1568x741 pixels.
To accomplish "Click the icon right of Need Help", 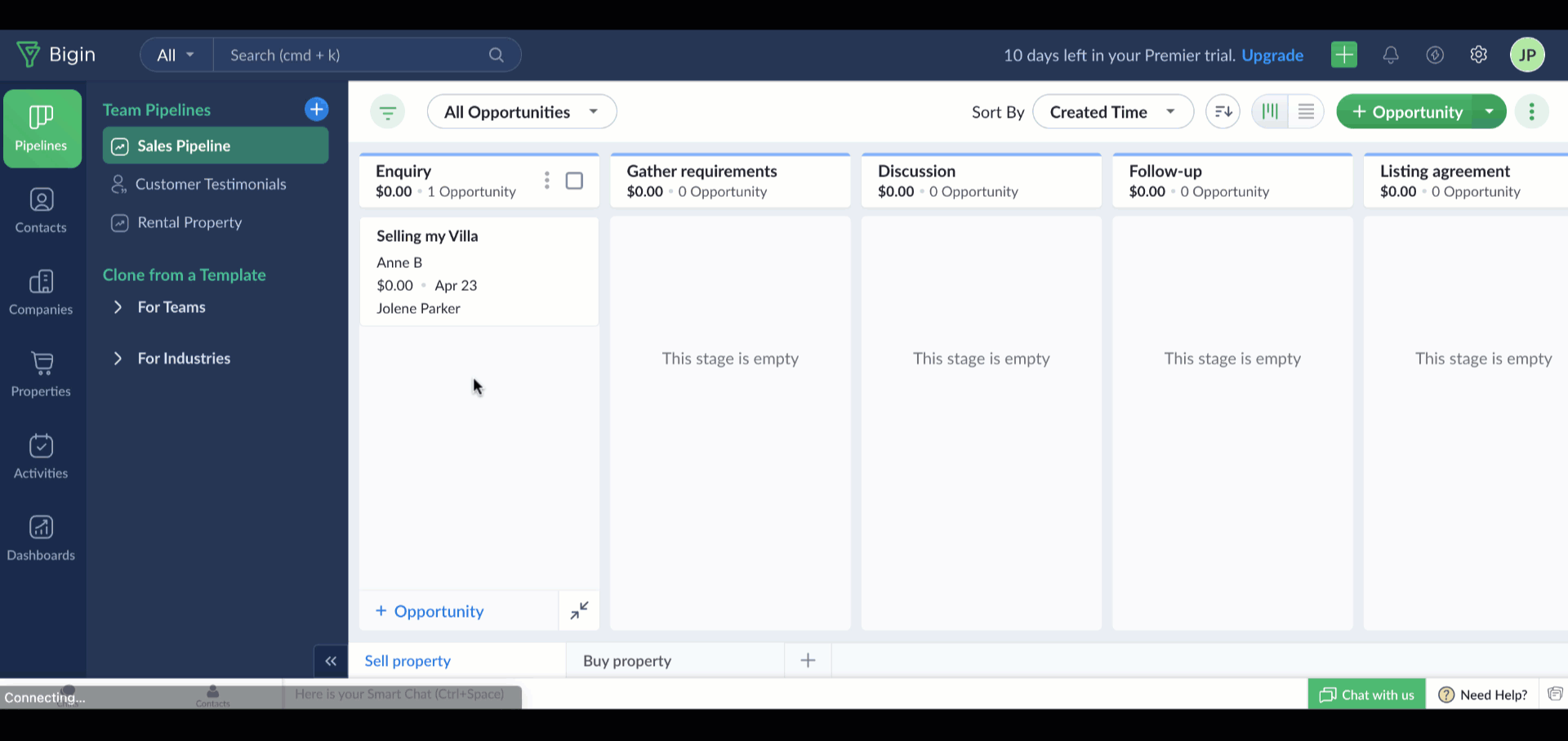I will pyautogui.click(x=1555, y=694).
